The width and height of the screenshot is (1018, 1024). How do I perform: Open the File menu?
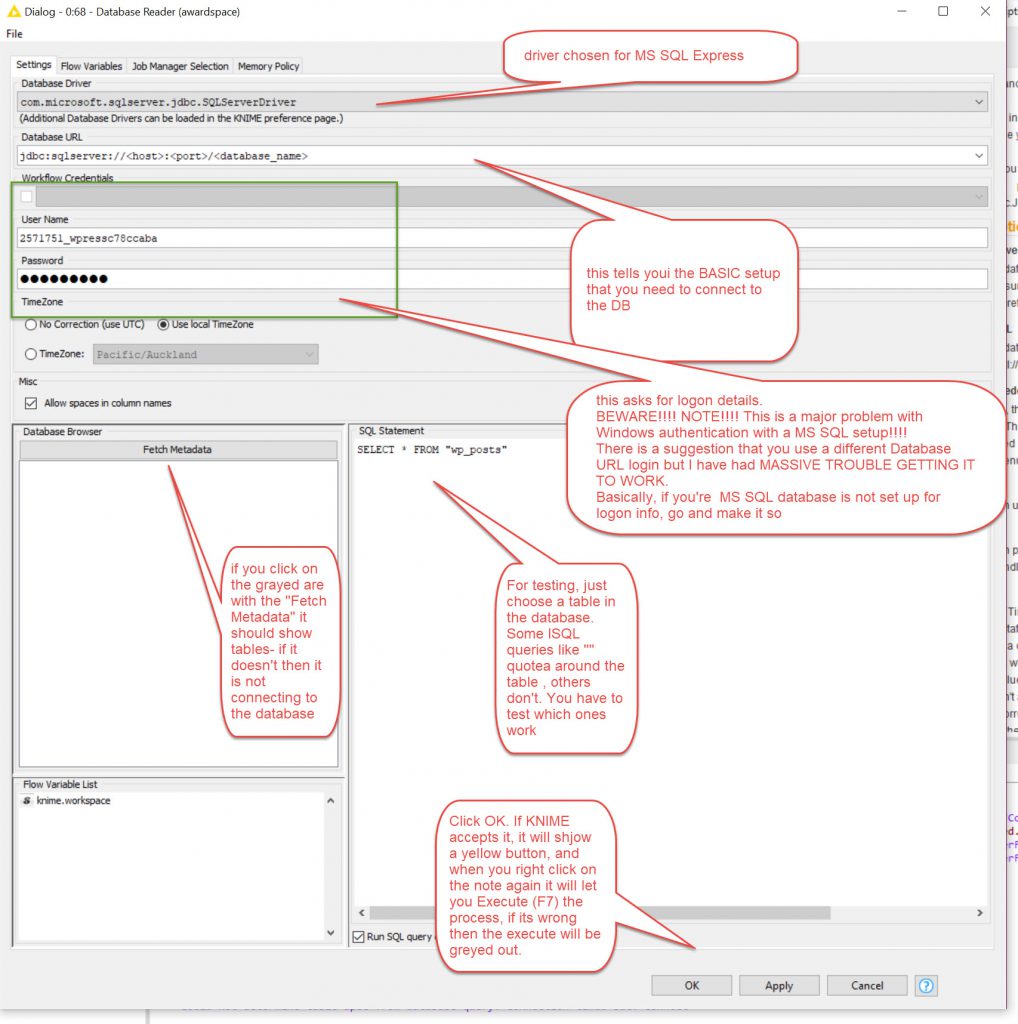[14, 34]
